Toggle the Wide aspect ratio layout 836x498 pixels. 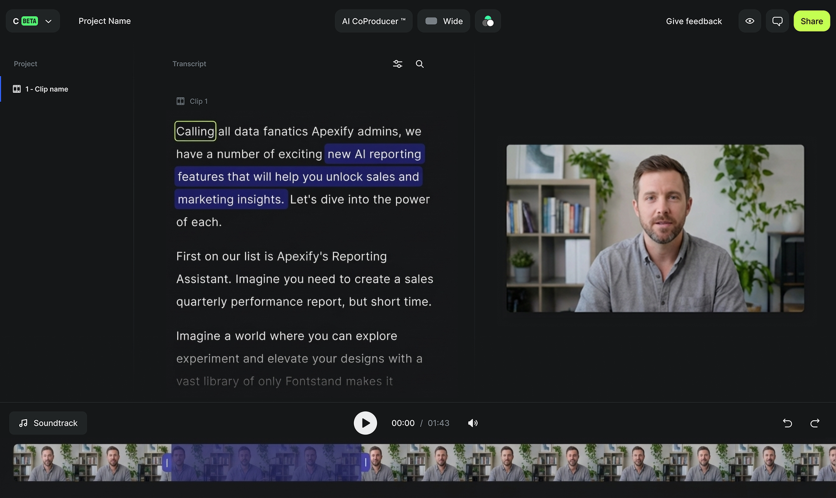click(443, 21)
